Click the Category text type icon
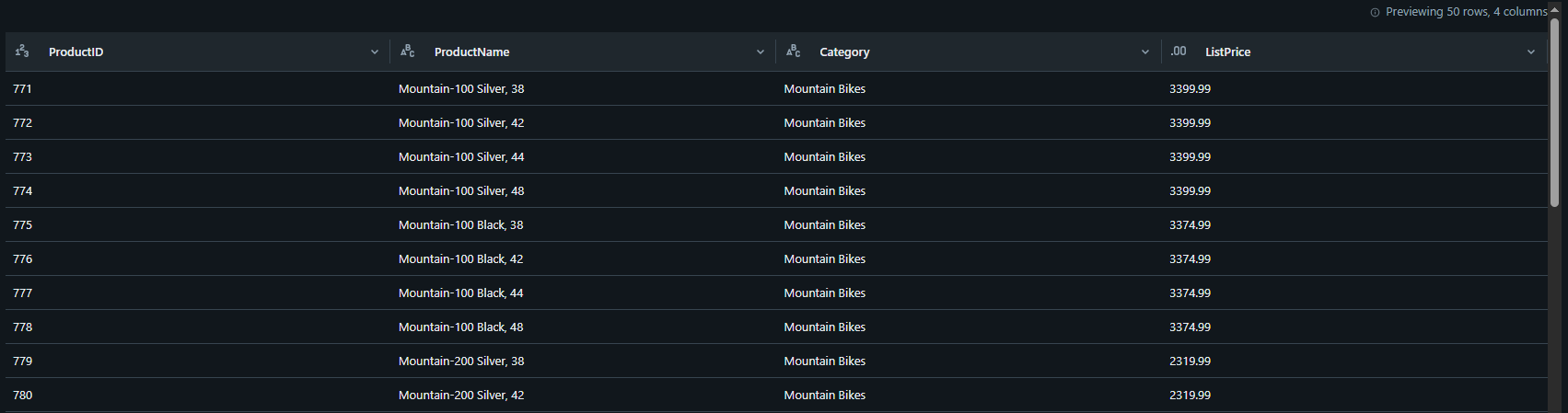The image size is (1568, 413). [x=794, y=52]
